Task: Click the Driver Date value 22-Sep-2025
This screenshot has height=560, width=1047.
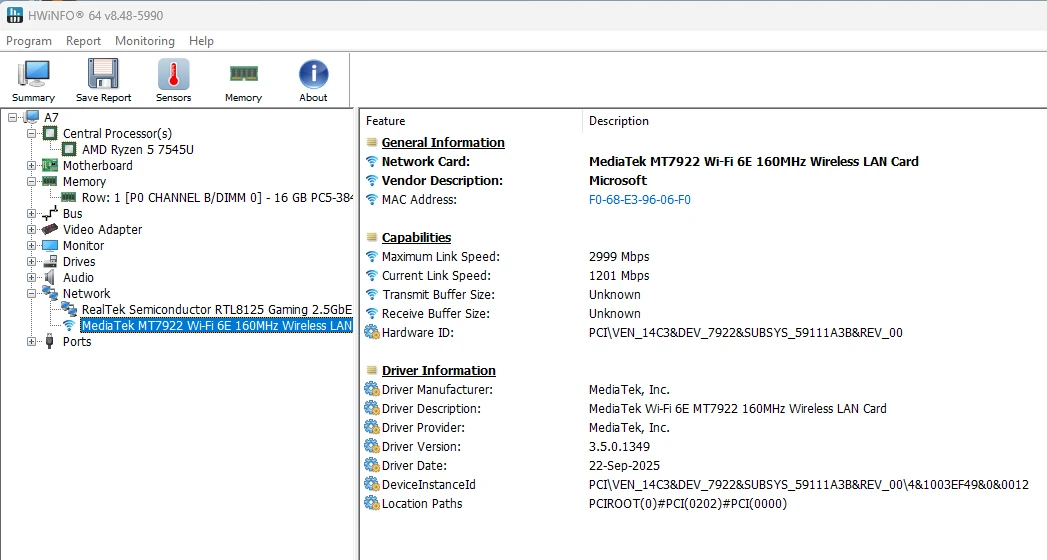Action: (624, 465)
